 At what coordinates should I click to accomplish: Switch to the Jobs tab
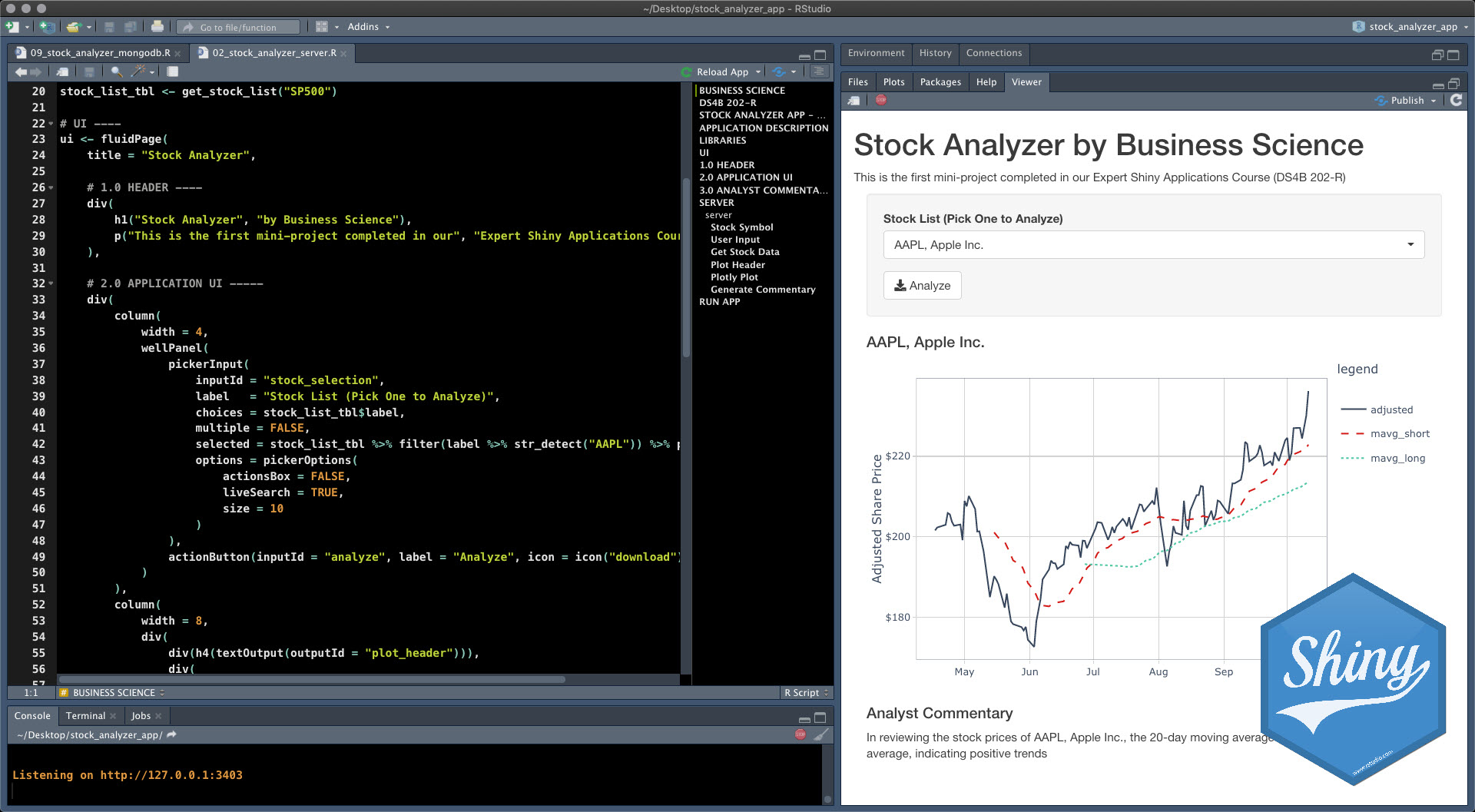pyautogui.click(x=141, y=716)
